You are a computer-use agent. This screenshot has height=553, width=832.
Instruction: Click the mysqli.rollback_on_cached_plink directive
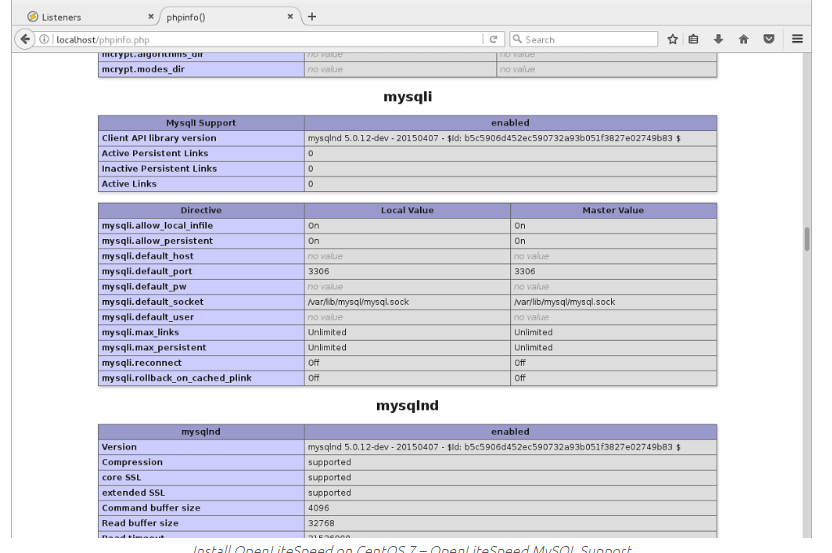[x=201, y=378]
